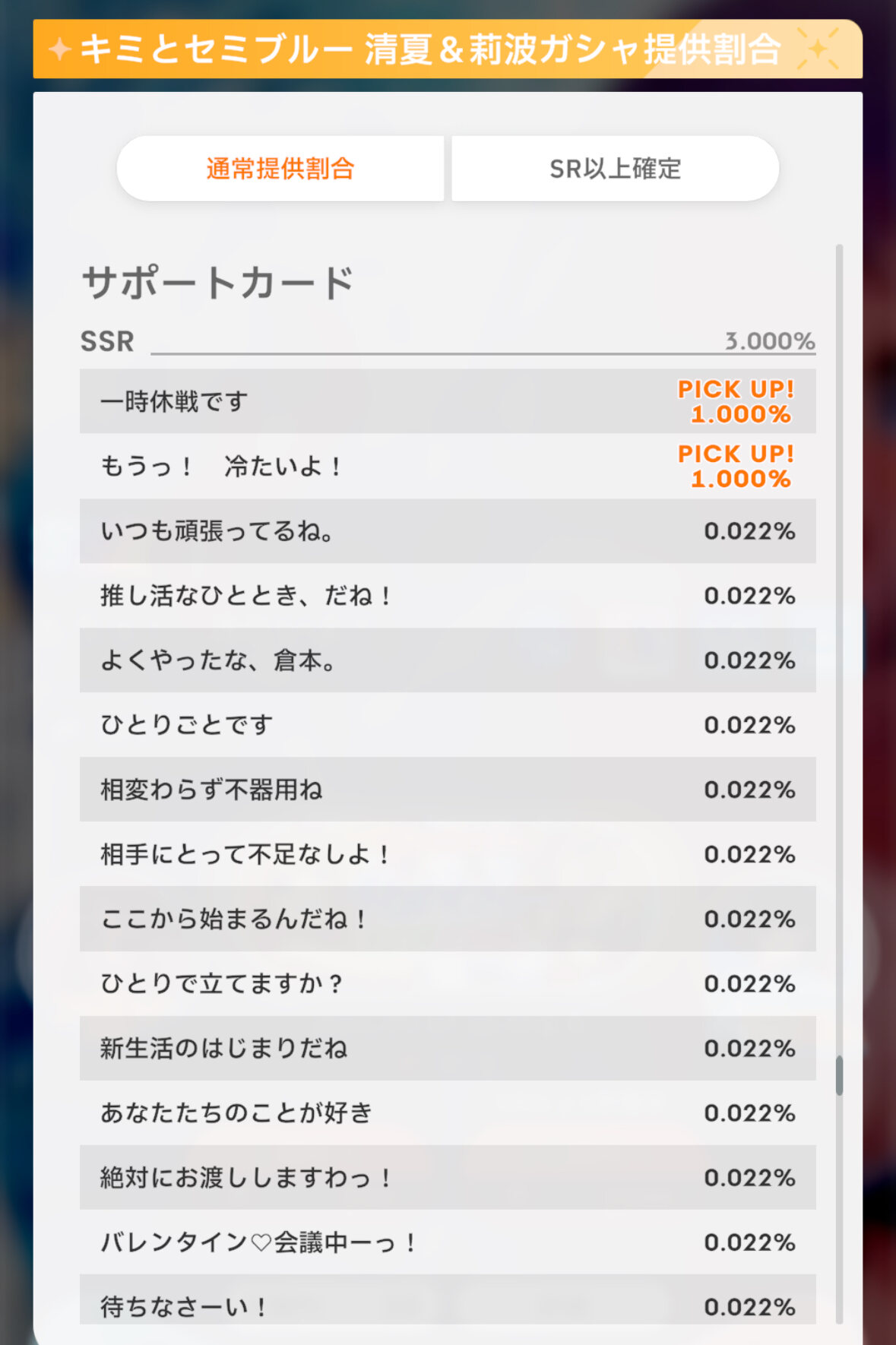Click the SSR 3.000% header line

tap(448, 340)
